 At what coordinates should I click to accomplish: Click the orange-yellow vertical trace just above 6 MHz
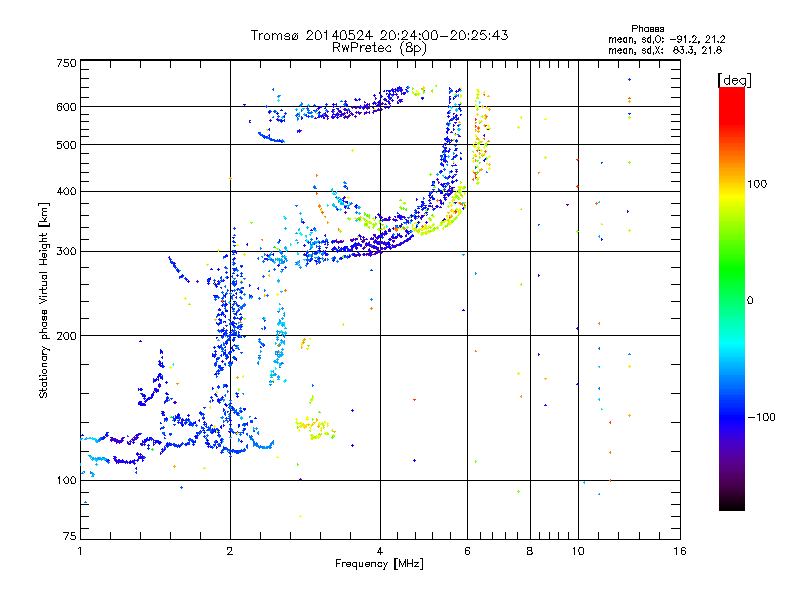tap(481, 137)
